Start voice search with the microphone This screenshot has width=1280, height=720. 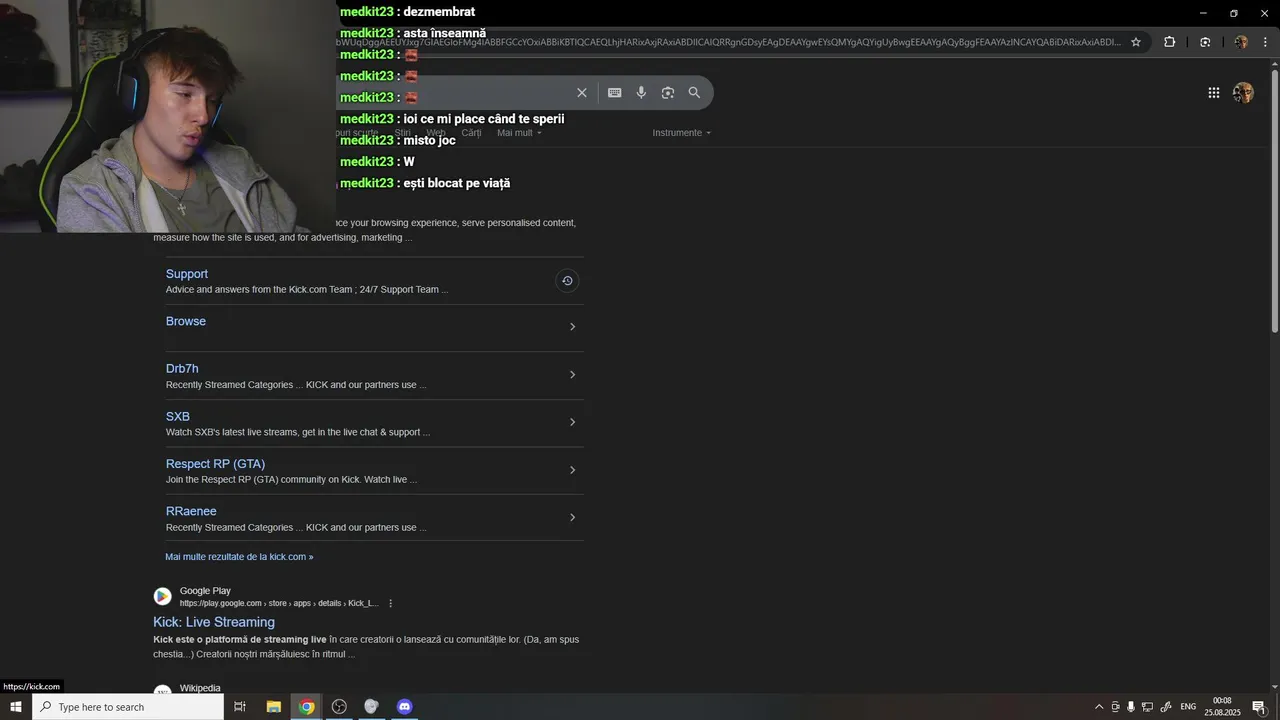tap(641, 92)
